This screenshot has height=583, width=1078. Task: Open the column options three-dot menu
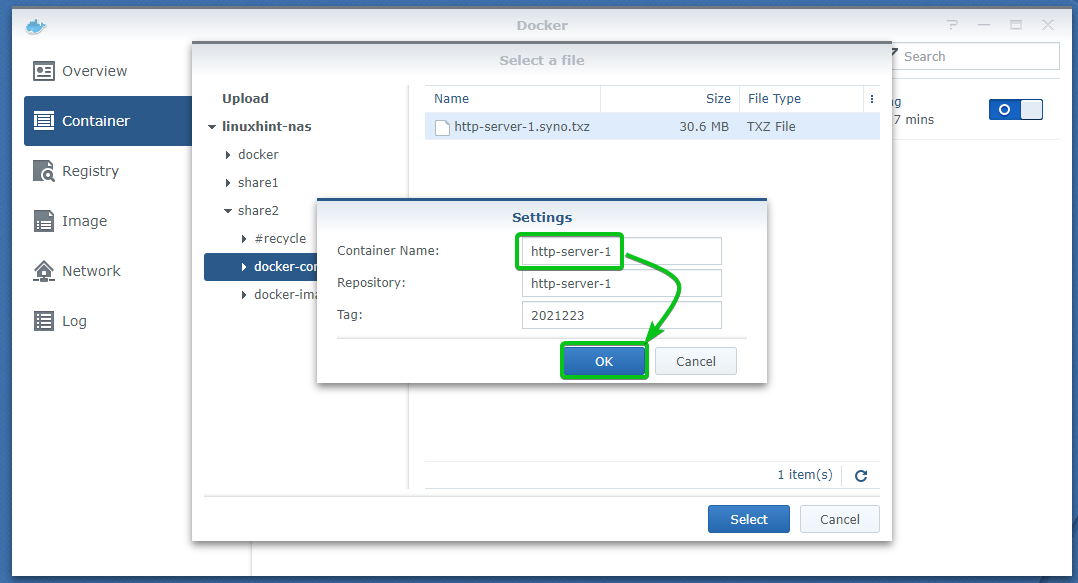tap(872, 99)
